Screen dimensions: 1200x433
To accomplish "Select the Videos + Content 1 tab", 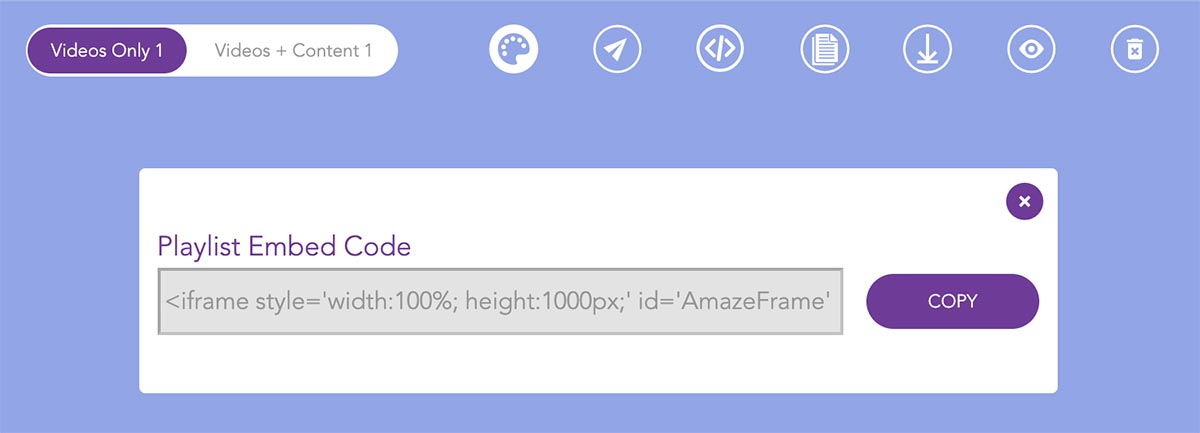I will pyautogui.click(x=292, y=50).
